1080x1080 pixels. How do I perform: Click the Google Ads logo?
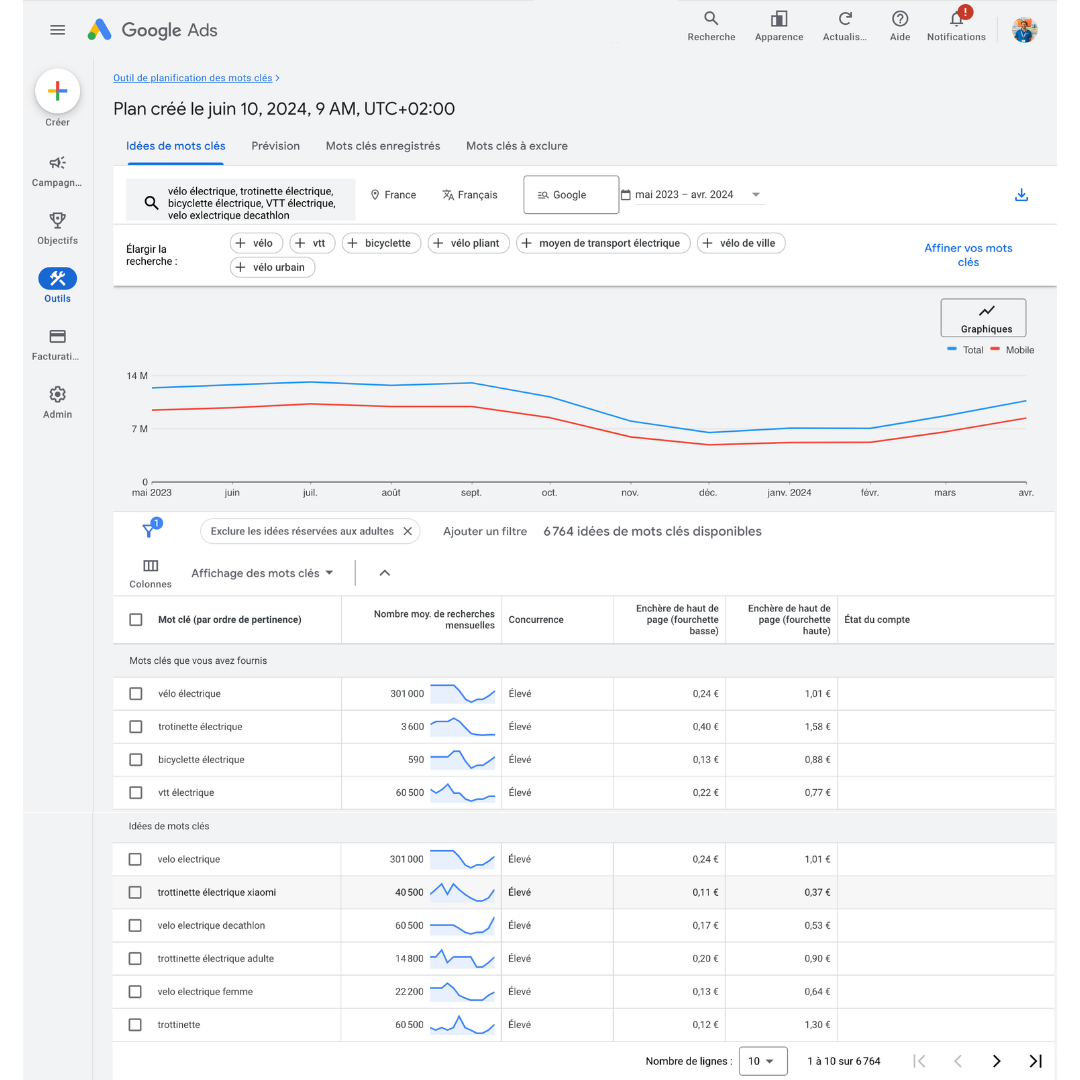click(152, 30)
